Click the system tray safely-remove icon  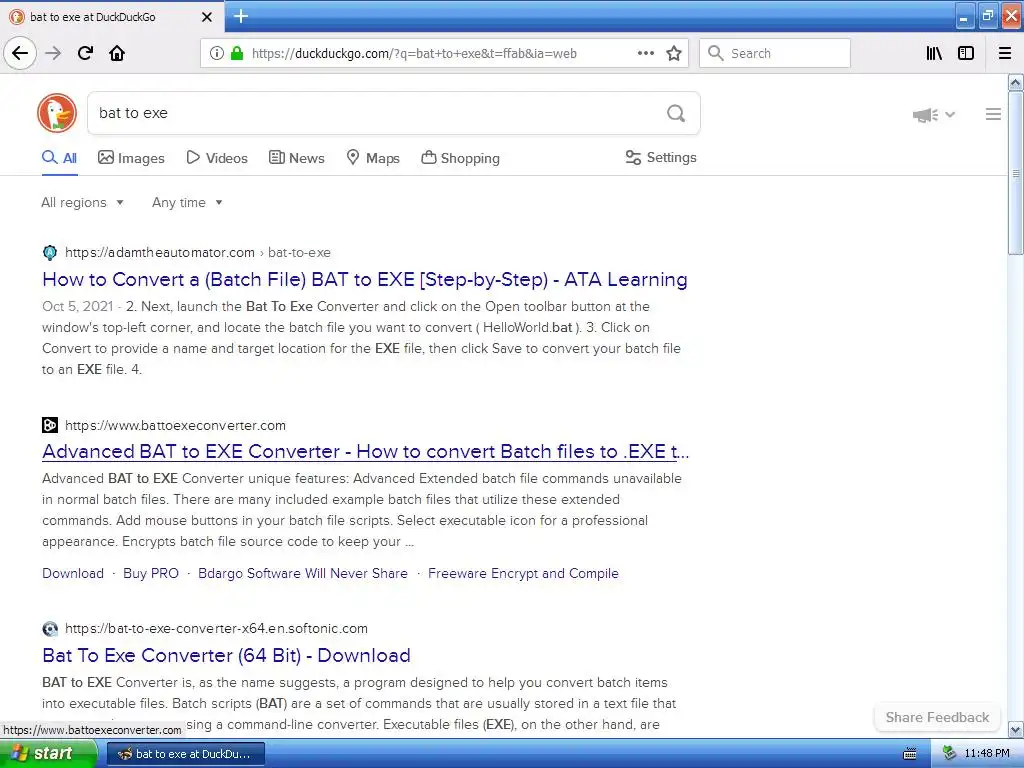(x=950, y=753)
